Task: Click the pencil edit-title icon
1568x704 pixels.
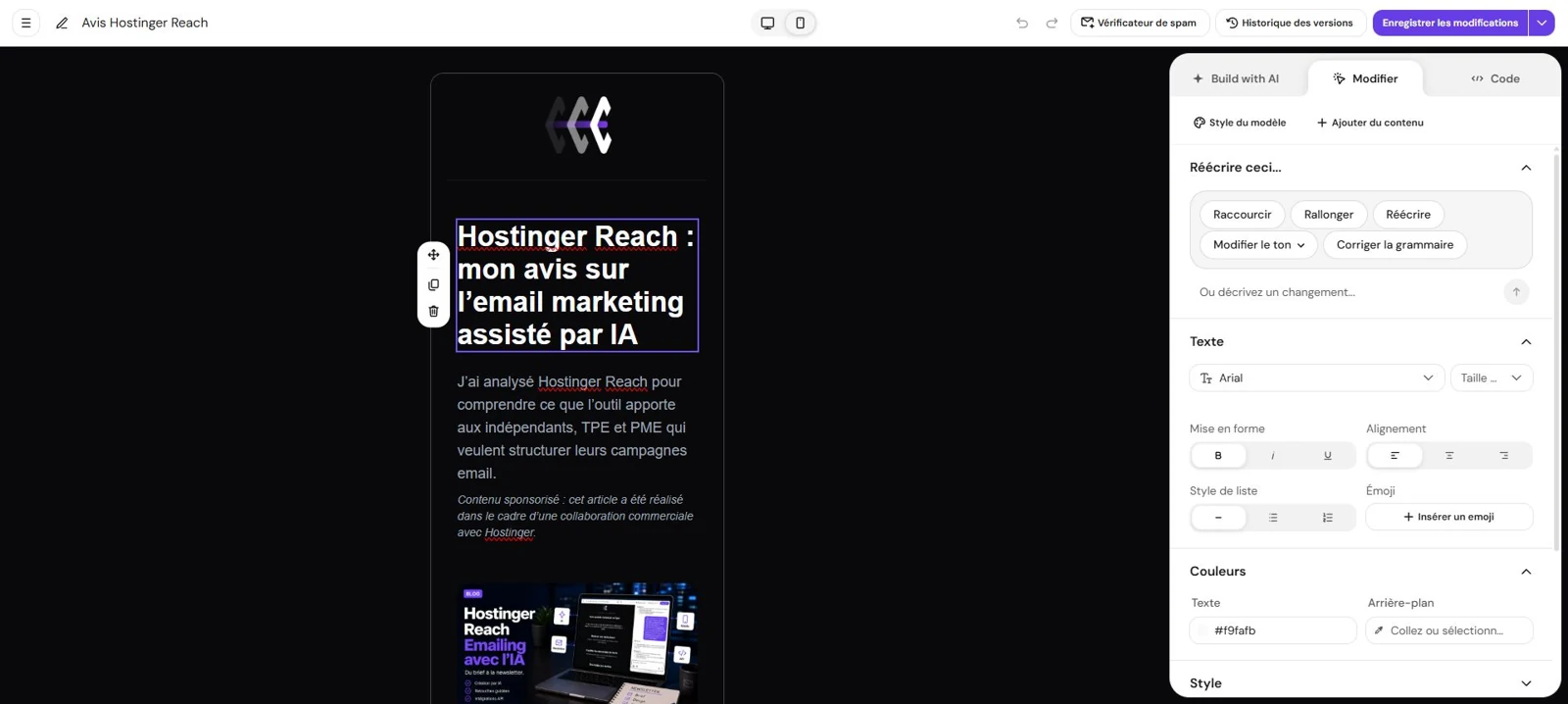Action: pos(62,23)
